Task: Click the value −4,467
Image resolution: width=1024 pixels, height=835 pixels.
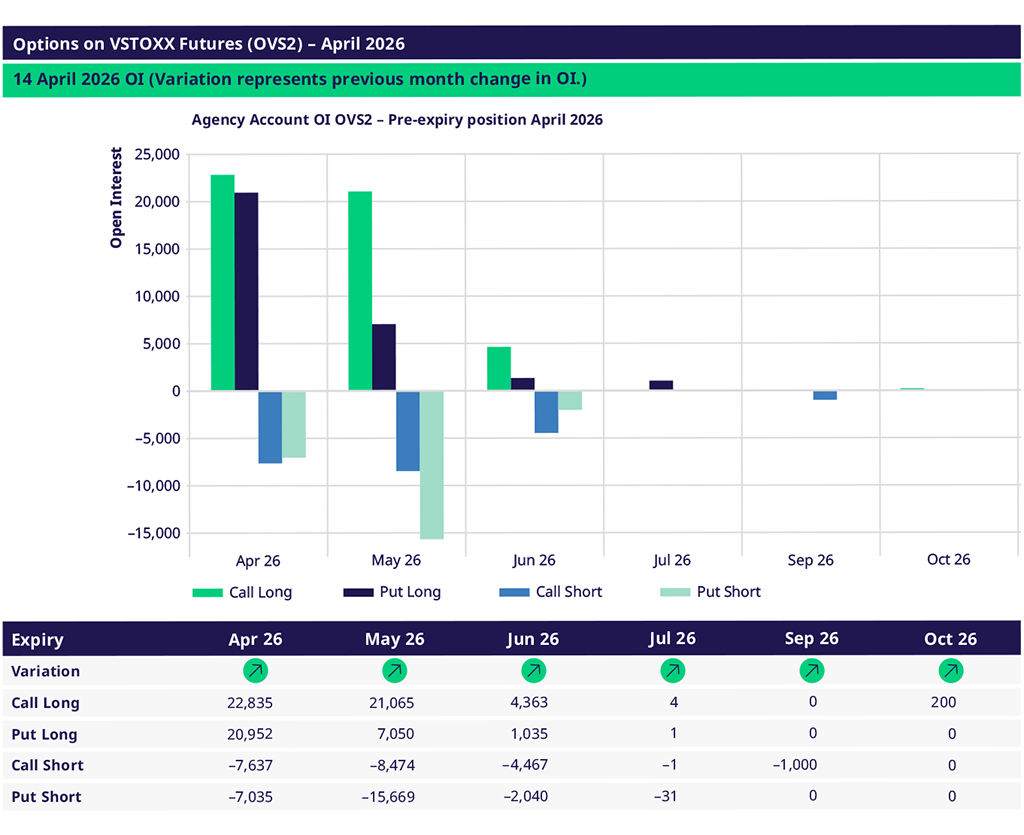Action: pyautogui.click(x=525, y=764)
